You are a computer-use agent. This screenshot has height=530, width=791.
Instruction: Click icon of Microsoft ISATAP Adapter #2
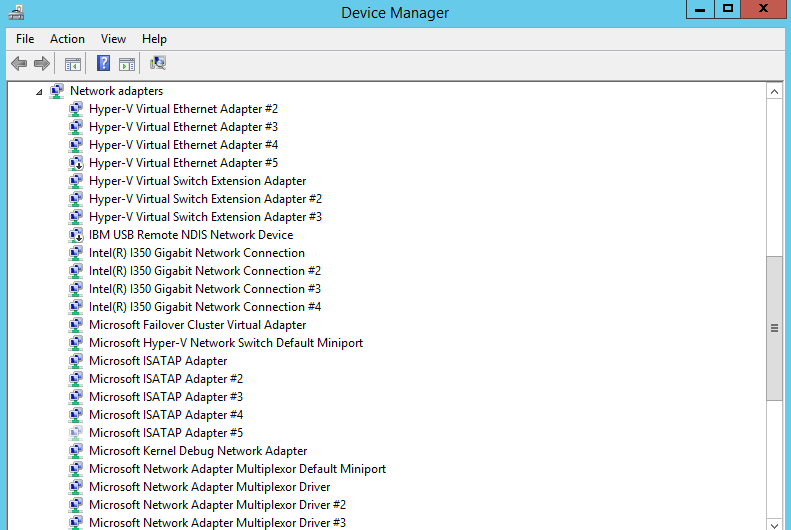click(x=76, y=379)
